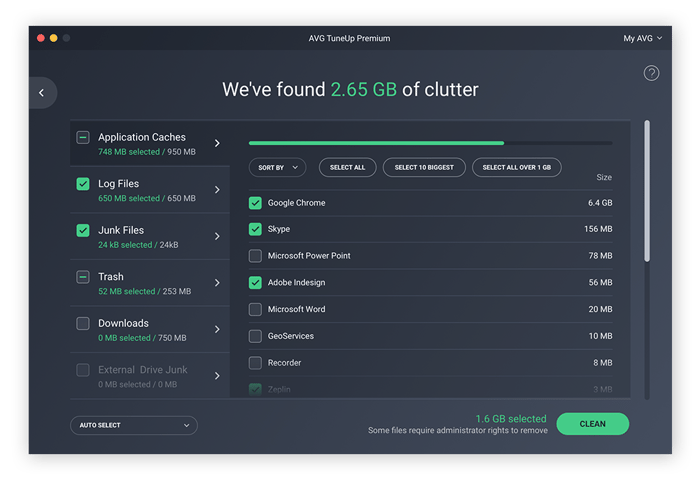This screenshot has width=700, height=480.
Task: Open help with the question mark icon
Action: 651,73
